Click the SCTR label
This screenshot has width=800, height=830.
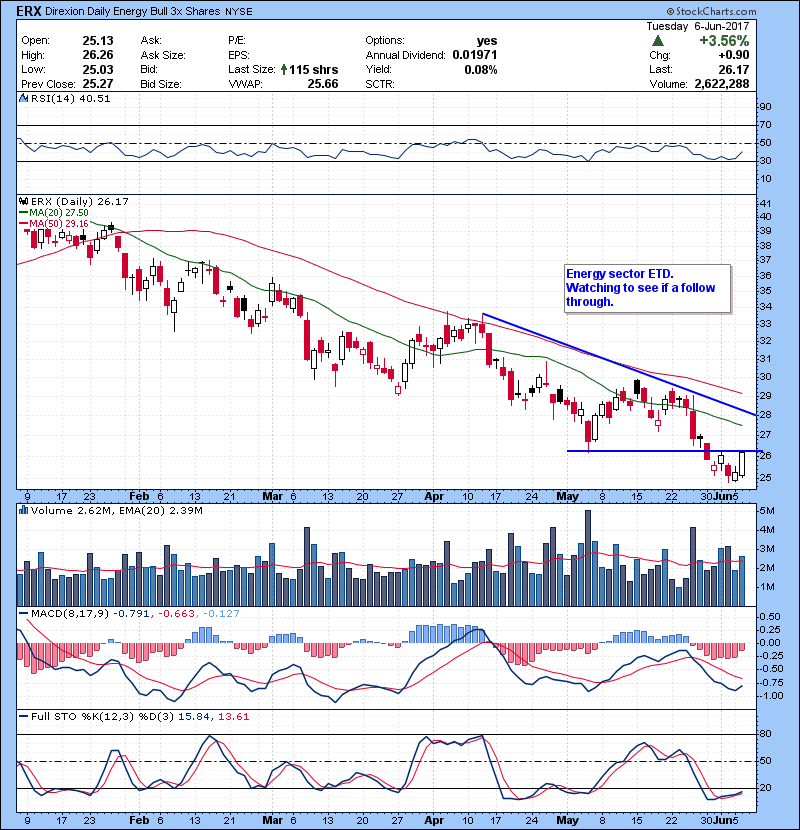tap(380, 84)
